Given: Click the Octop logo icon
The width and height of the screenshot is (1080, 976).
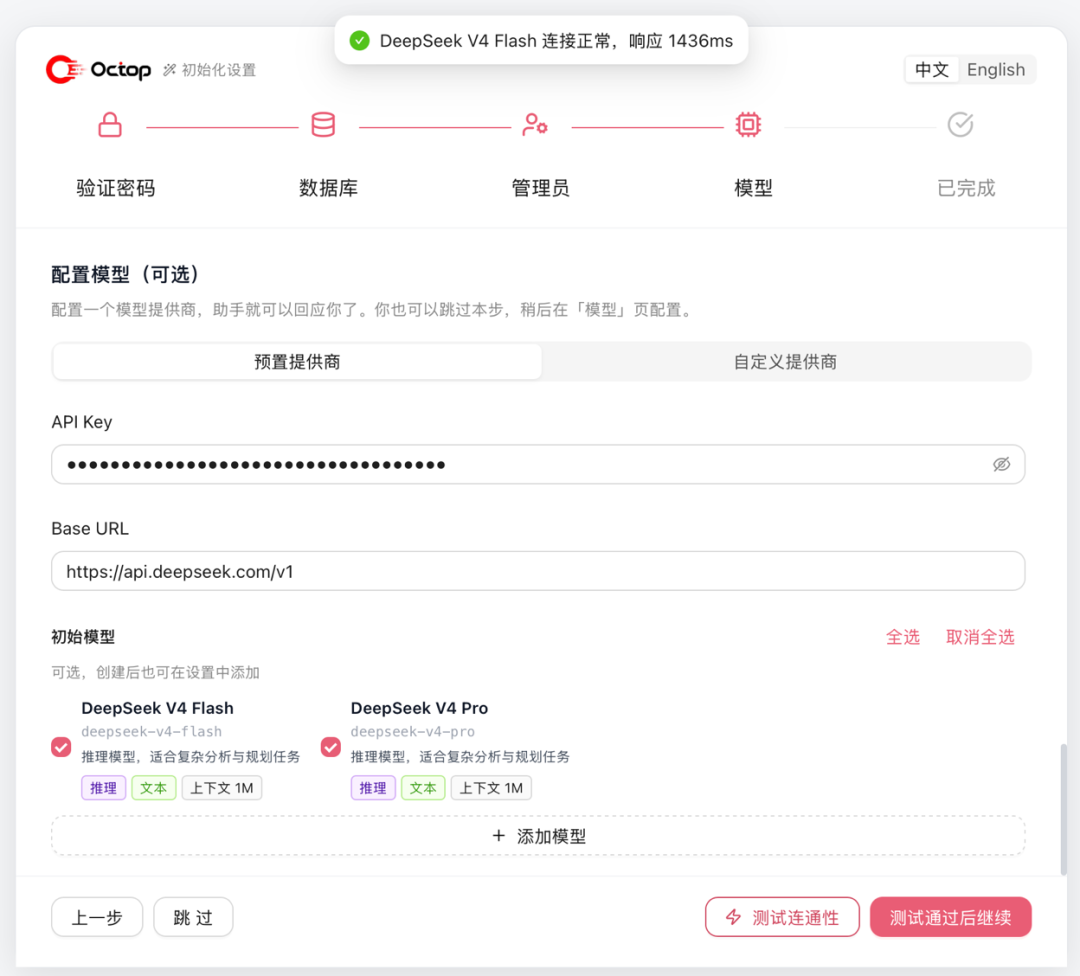Looking at the screenshot, I should point(64,70).
